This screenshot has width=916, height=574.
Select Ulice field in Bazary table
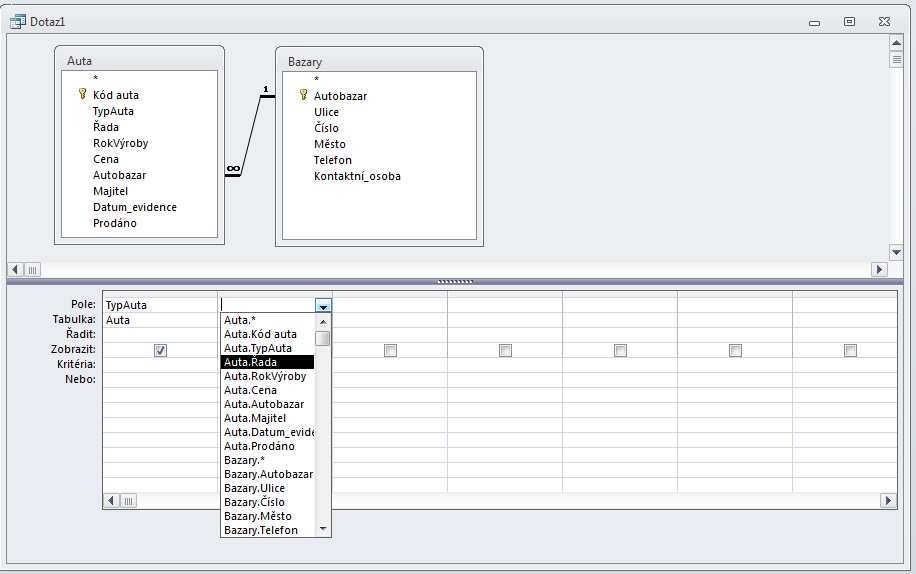coord(326,112)
